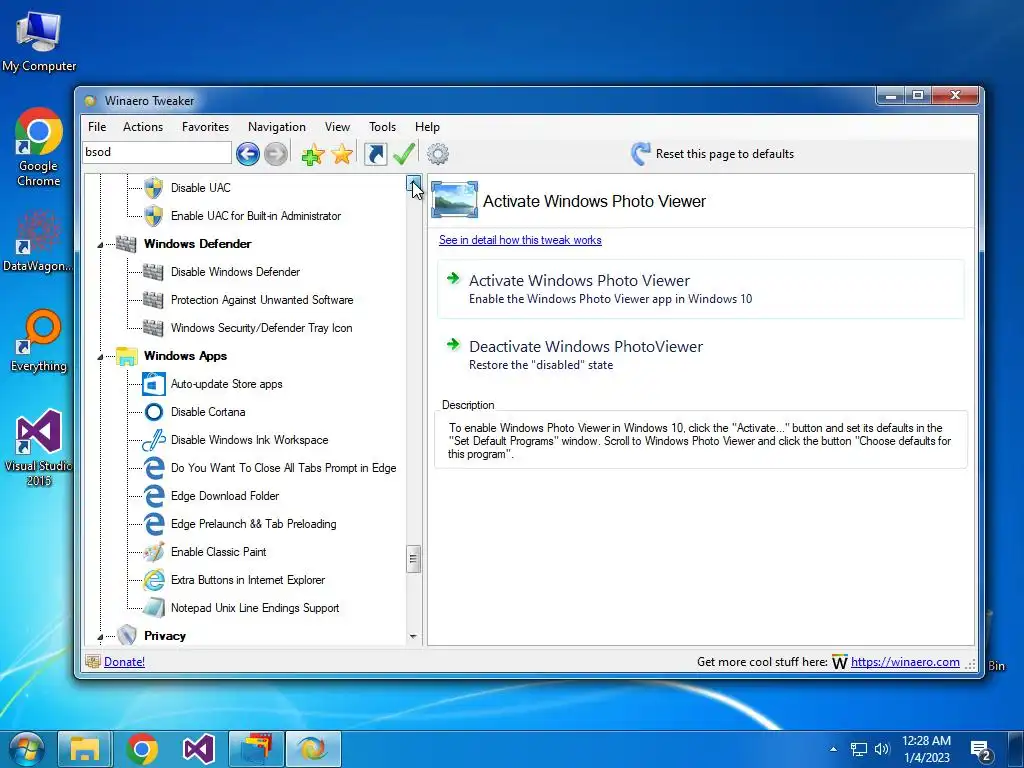Open the Everything desktop shortcut

point(39,341)
